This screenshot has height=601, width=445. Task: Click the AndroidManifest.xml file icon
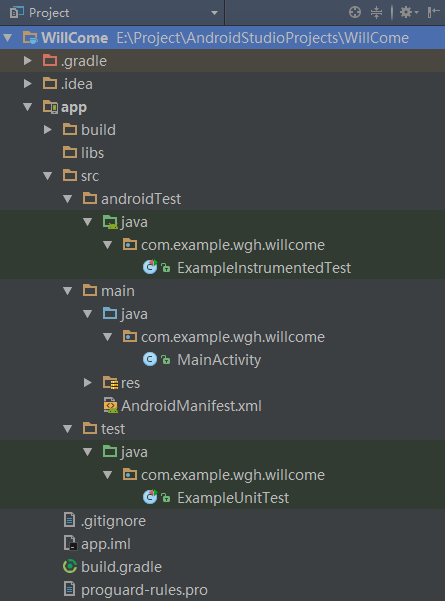[110, 406]
